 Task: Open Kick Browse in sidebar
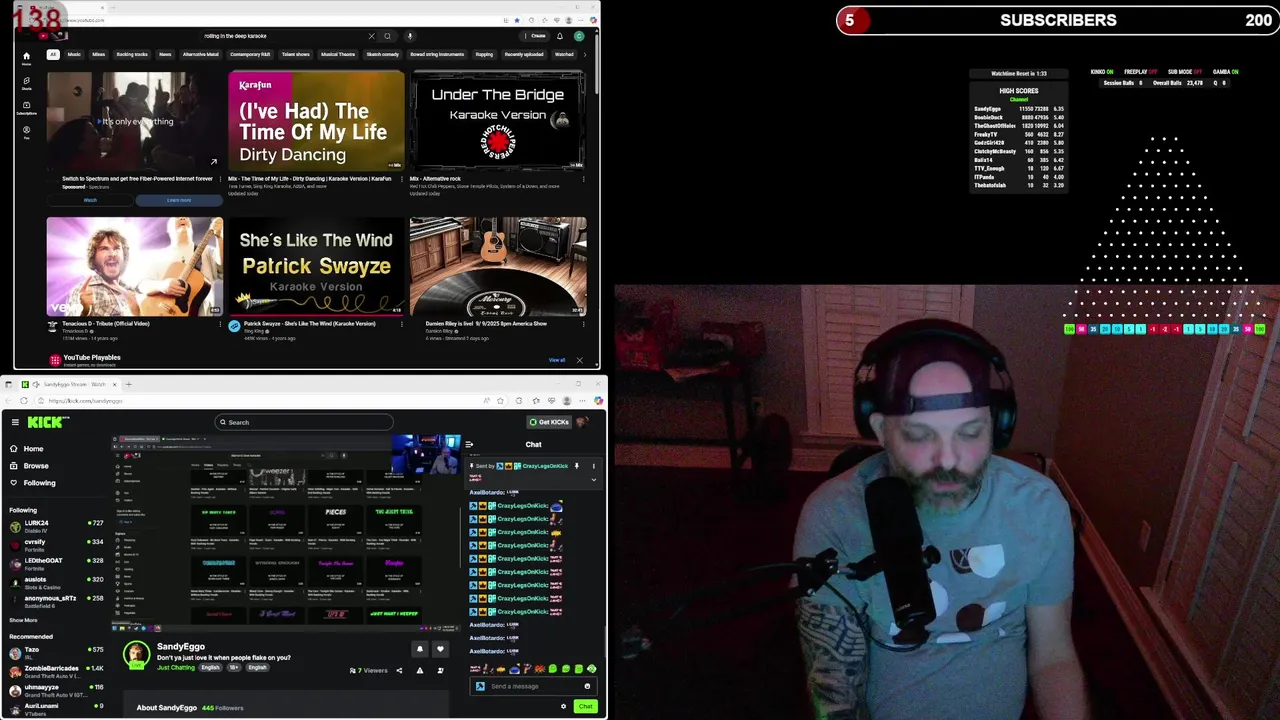coord(35,466)
